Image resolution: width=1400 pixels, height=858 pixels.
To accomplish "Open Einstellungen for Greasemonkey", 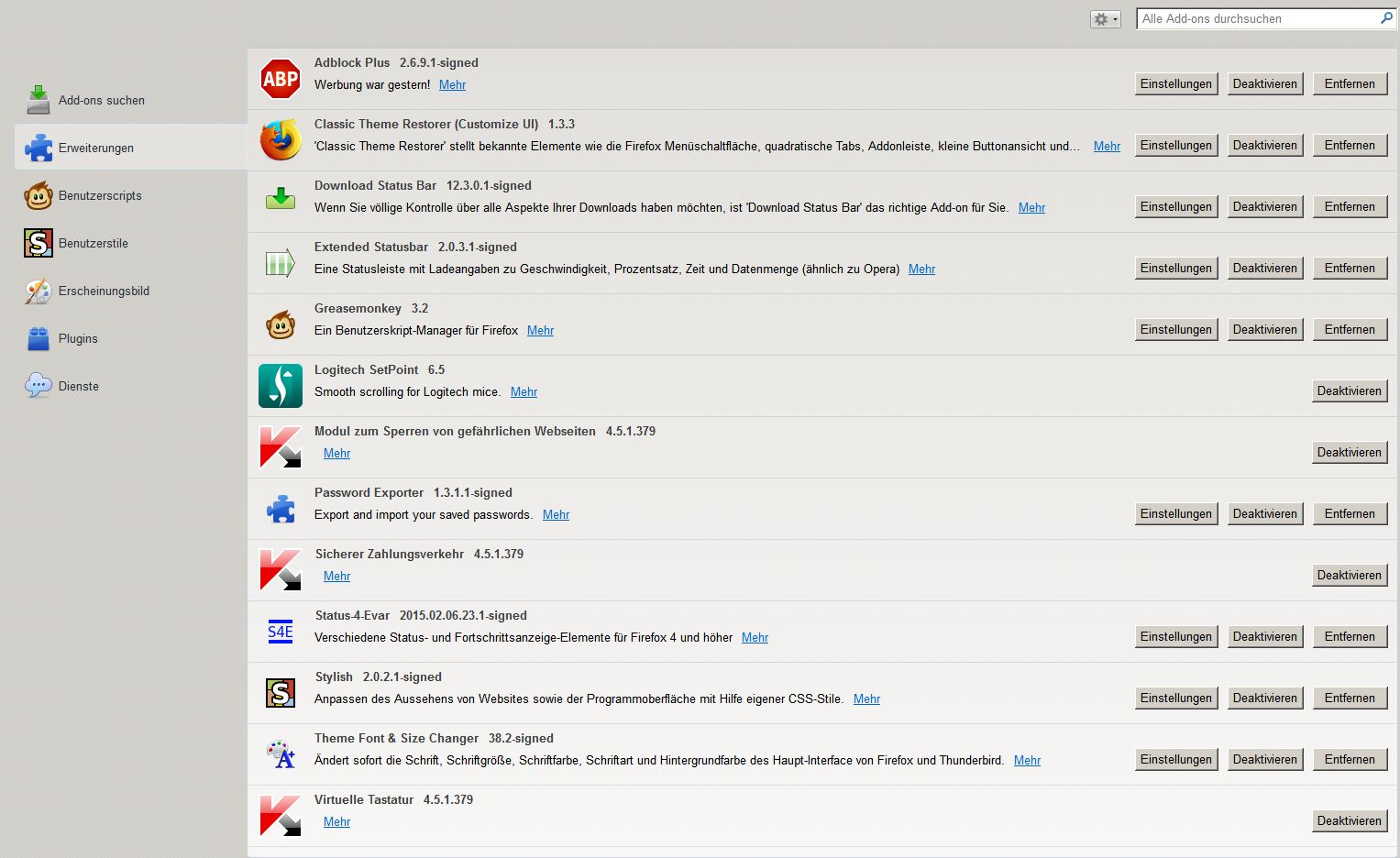I will tap(1176, 329).
